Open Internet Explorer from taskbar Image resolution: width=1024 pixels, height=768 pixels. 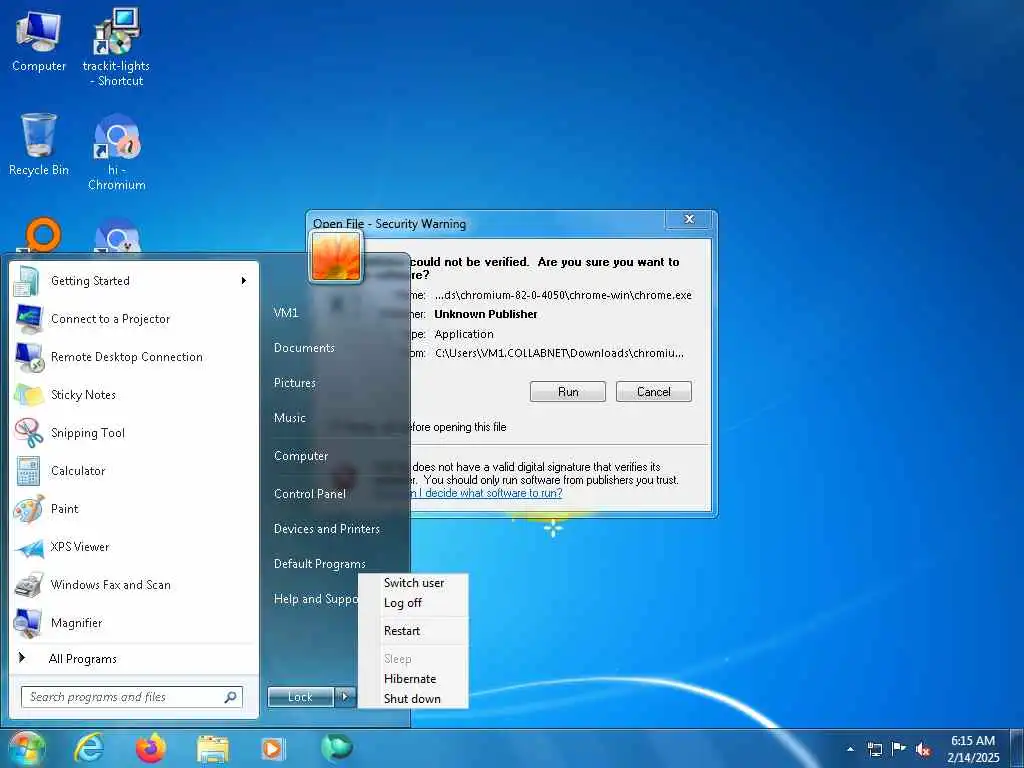88,748
